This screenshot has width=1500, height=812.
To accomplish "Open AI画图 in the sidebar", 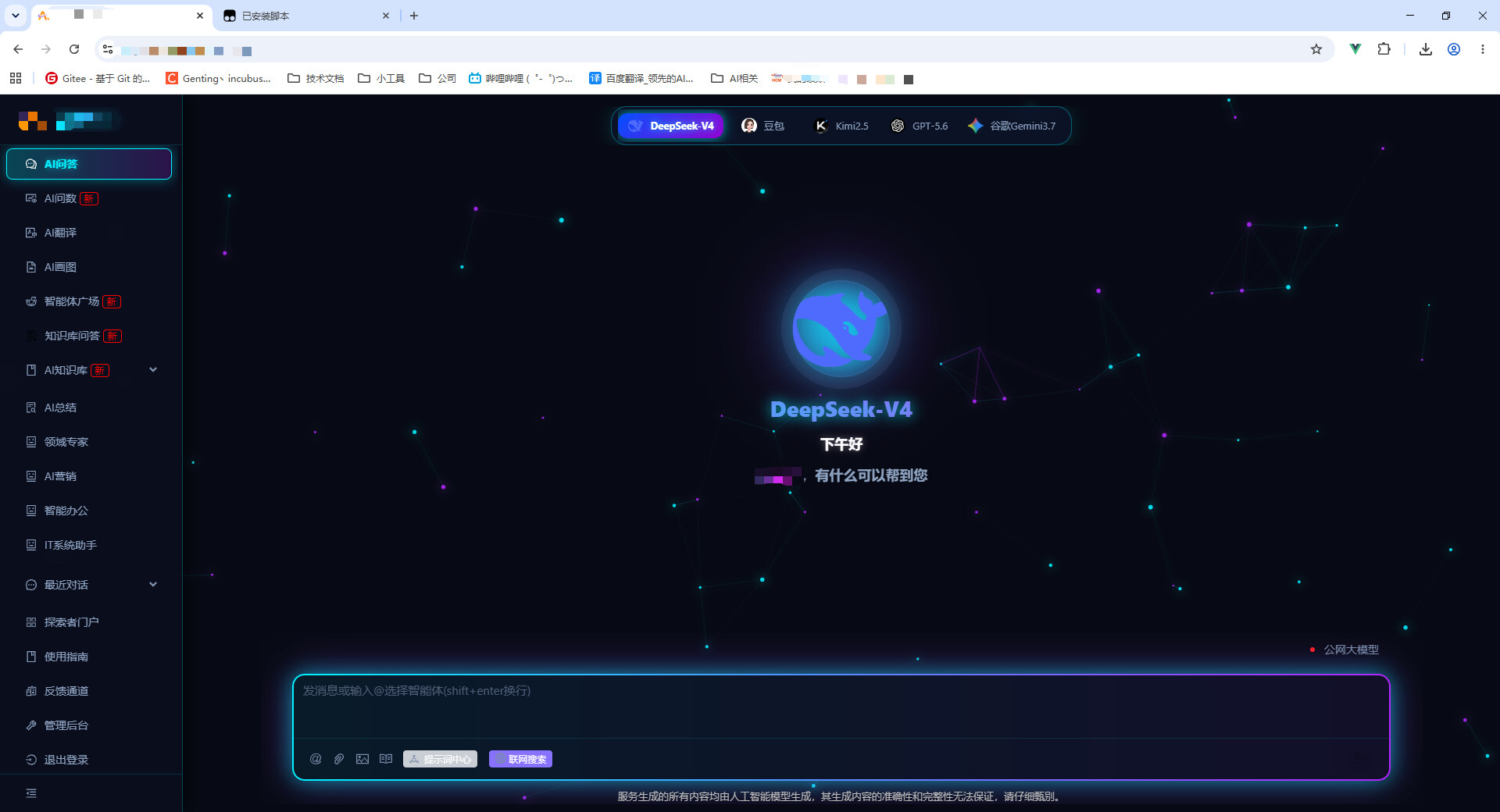I will pyautogui.click(x=89, y=267).
